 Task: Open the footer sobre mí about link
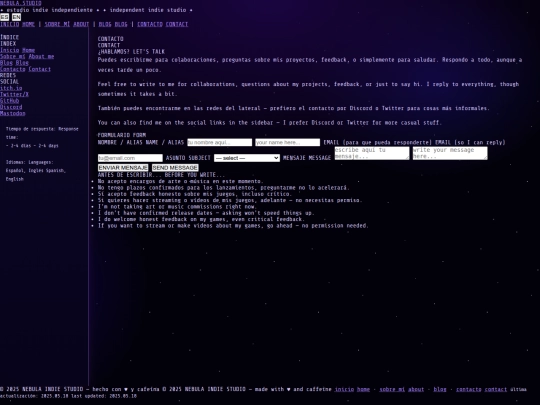tap(402, 389)
